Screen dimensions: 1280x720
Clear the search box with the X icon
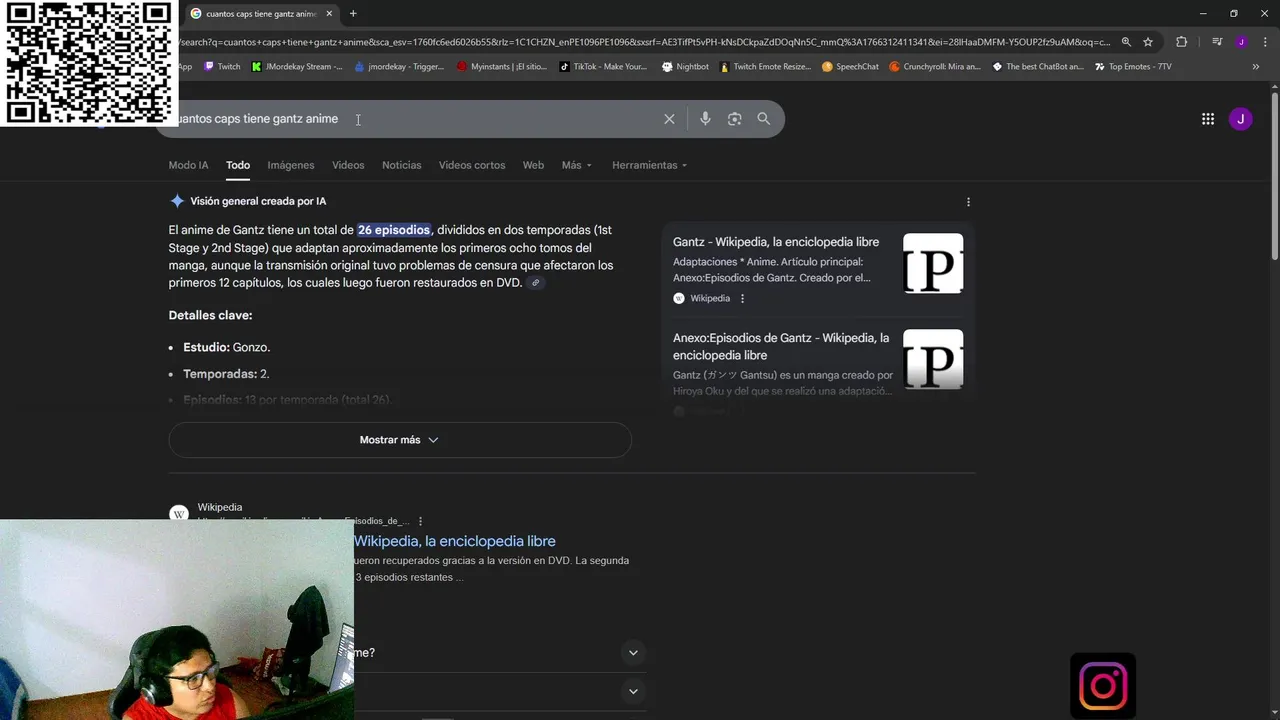coord(669,119)
